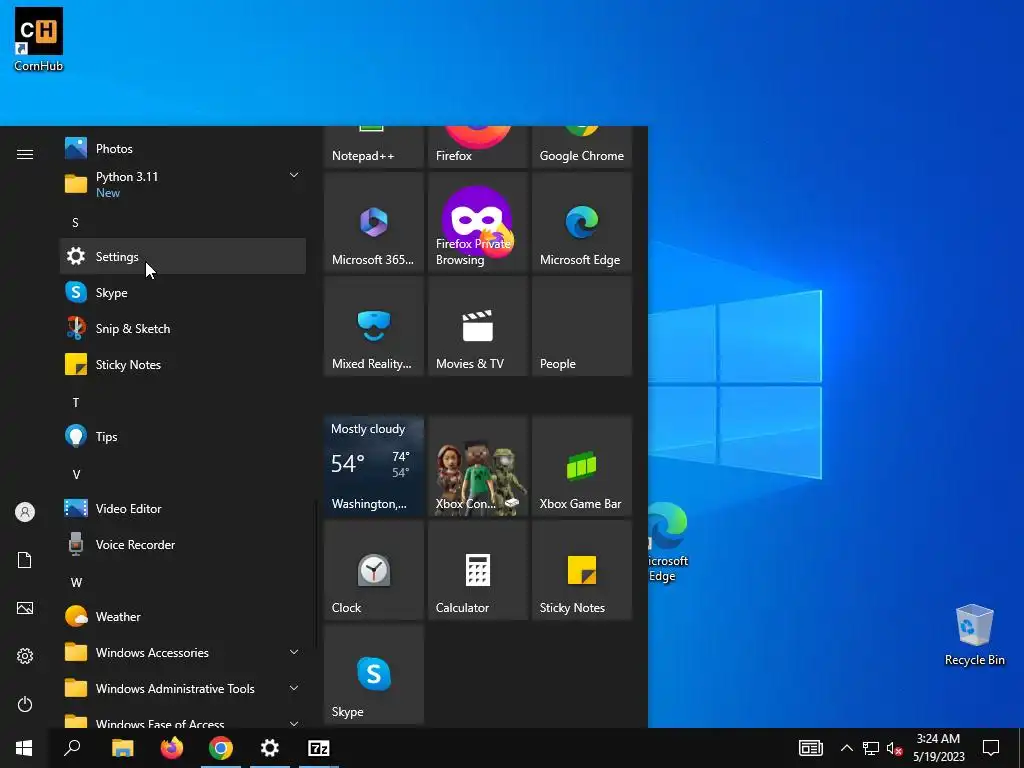This screenshot has height=768, width=1024.
Task: Expand Windows Ease of Access folder
Action: pyautogui.click(x=183, y=718)
